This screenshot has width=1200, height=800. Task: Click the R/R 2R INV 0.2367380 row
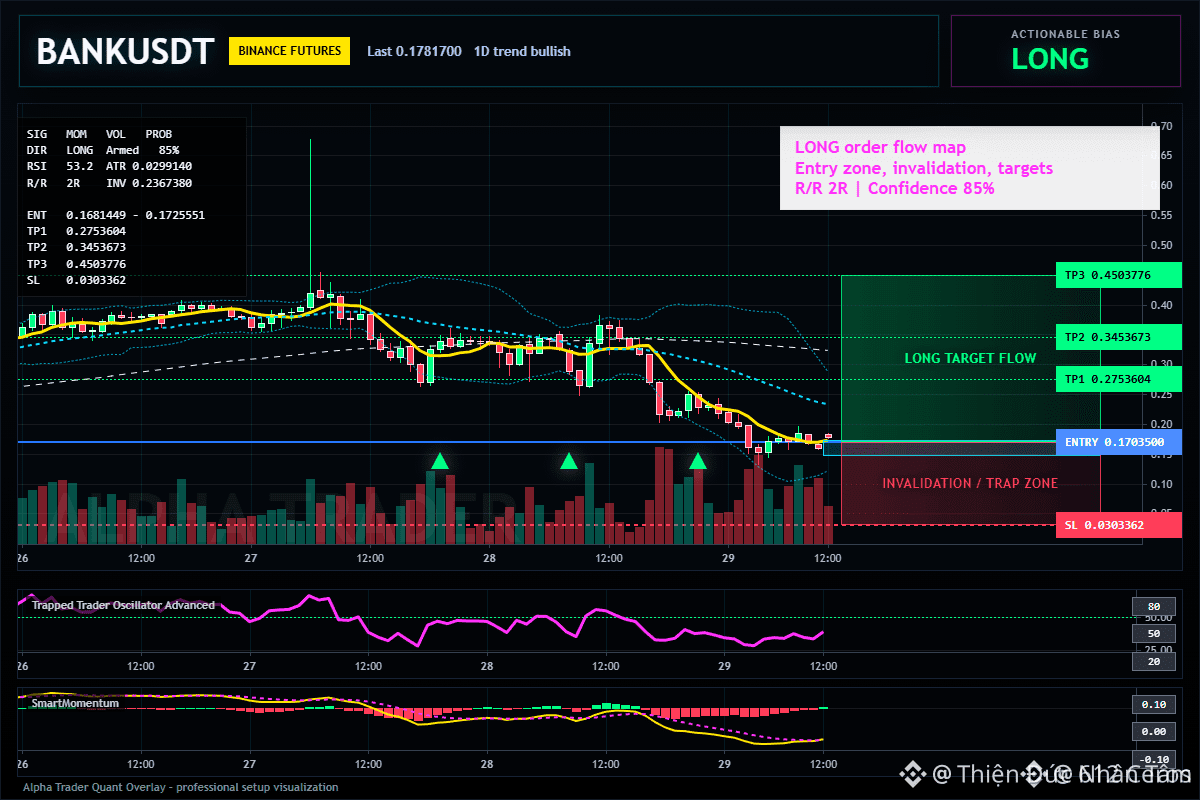(x=109, y=183)
